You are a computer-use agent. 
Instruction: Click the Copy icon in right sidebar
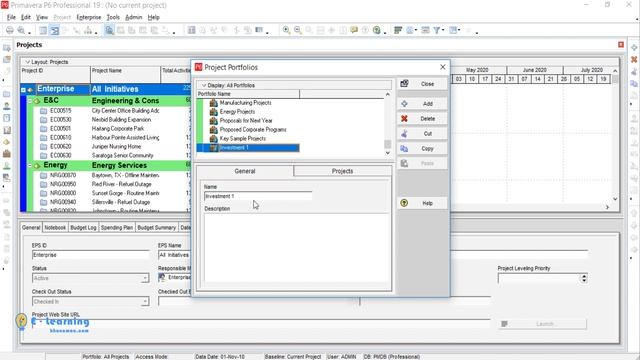[634, 83]
